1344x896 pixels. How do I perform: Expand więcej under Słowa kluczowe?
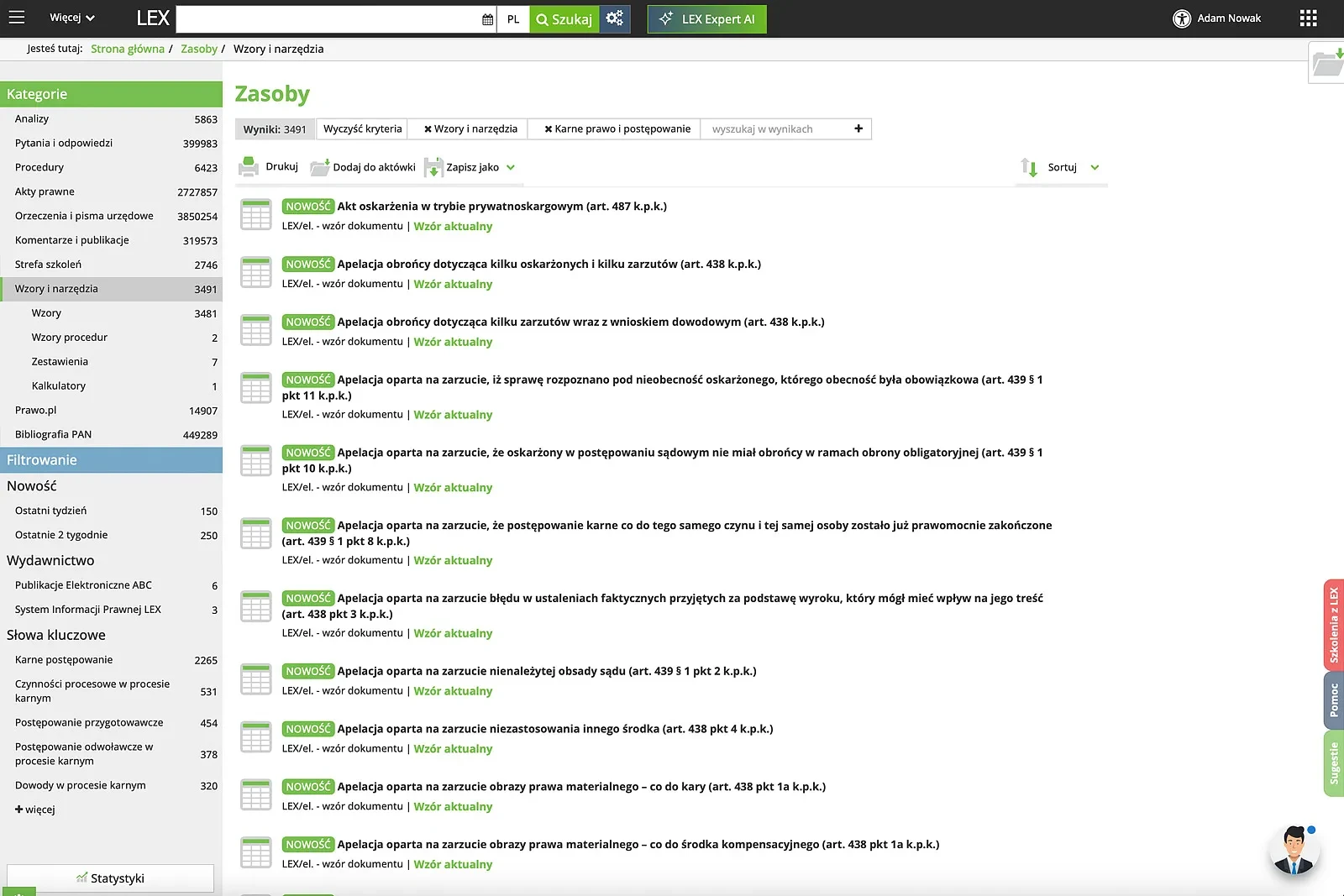click(x=34, y=810)
